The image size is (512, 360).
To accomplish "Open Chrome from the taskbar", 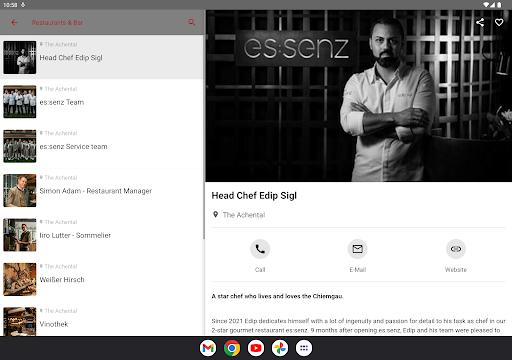I will (x=232, y=348).
